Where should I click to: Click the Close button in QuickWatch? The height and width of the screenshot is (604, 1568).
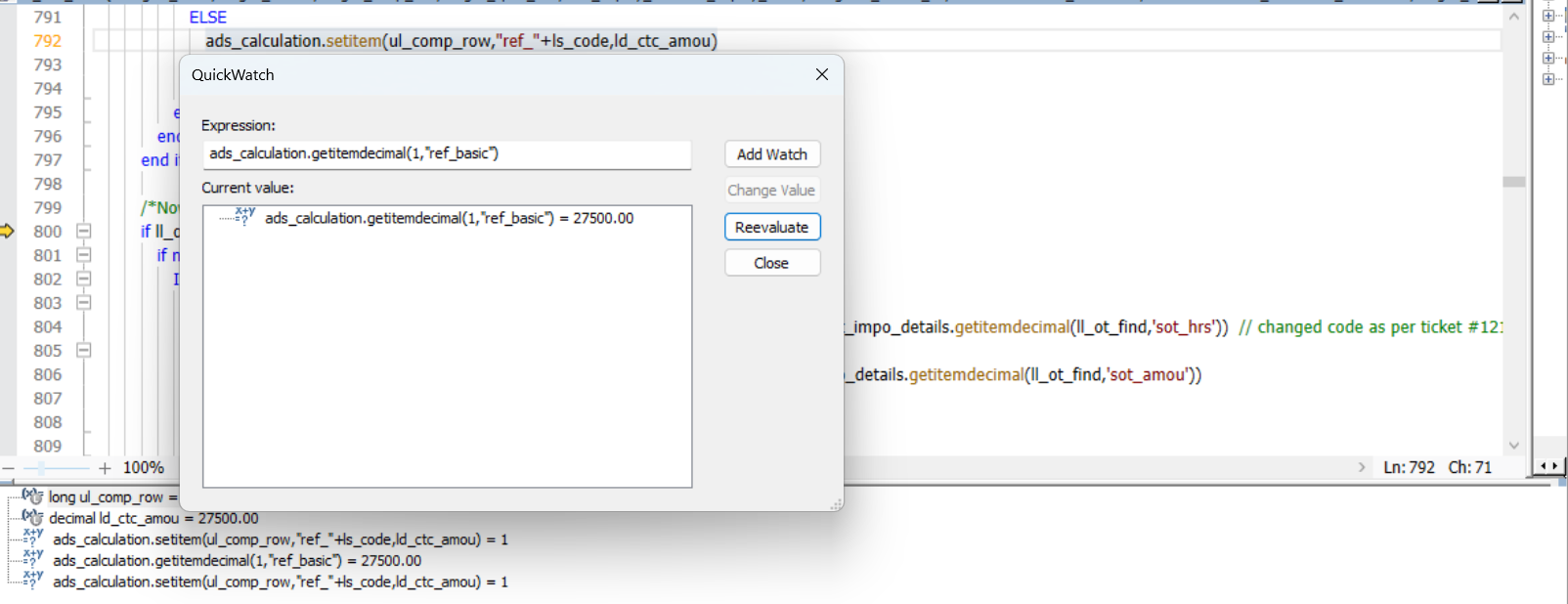tap(771, 263)
